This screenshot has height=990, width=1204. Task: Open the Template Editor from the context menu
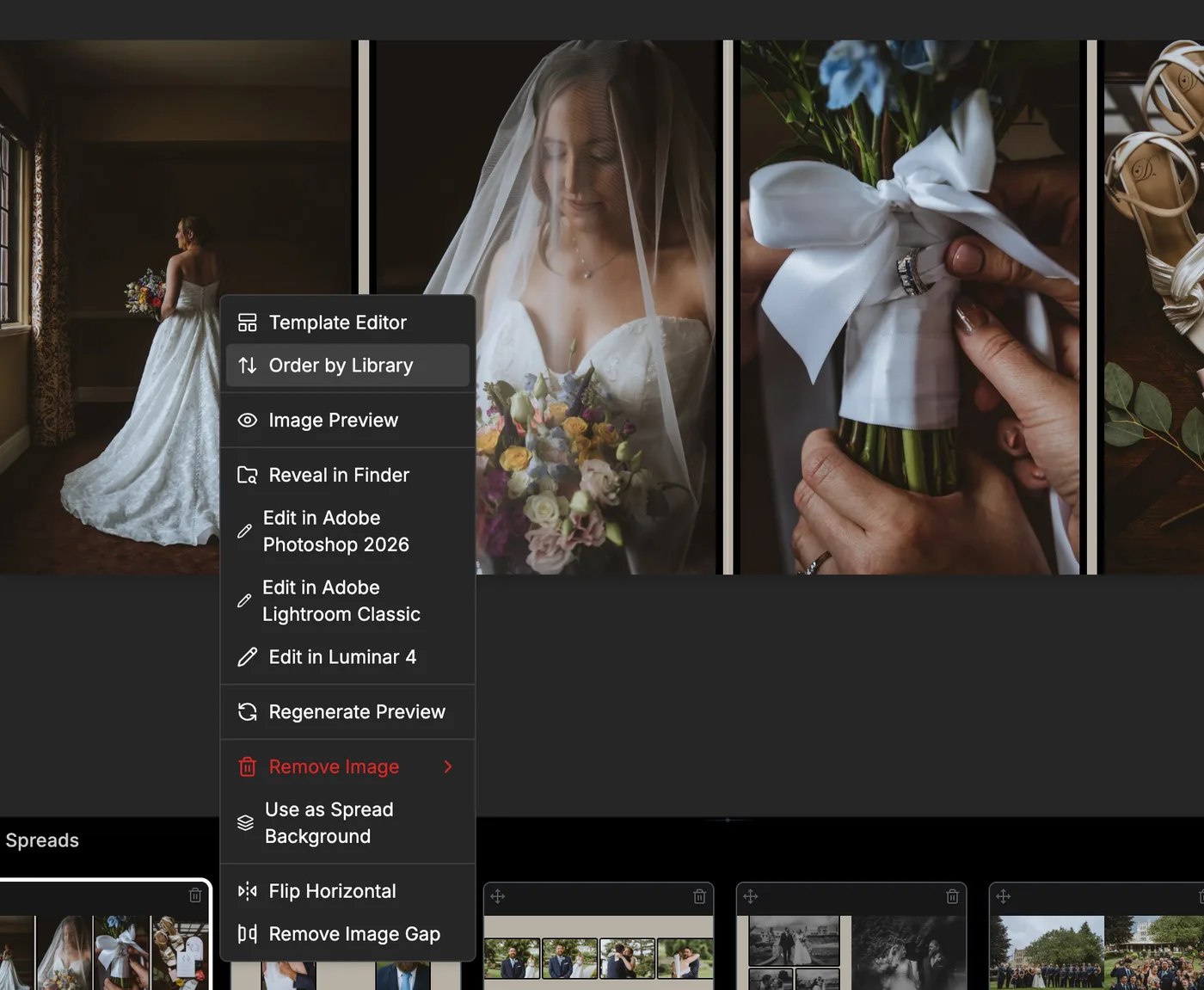[x=347, y=323]
